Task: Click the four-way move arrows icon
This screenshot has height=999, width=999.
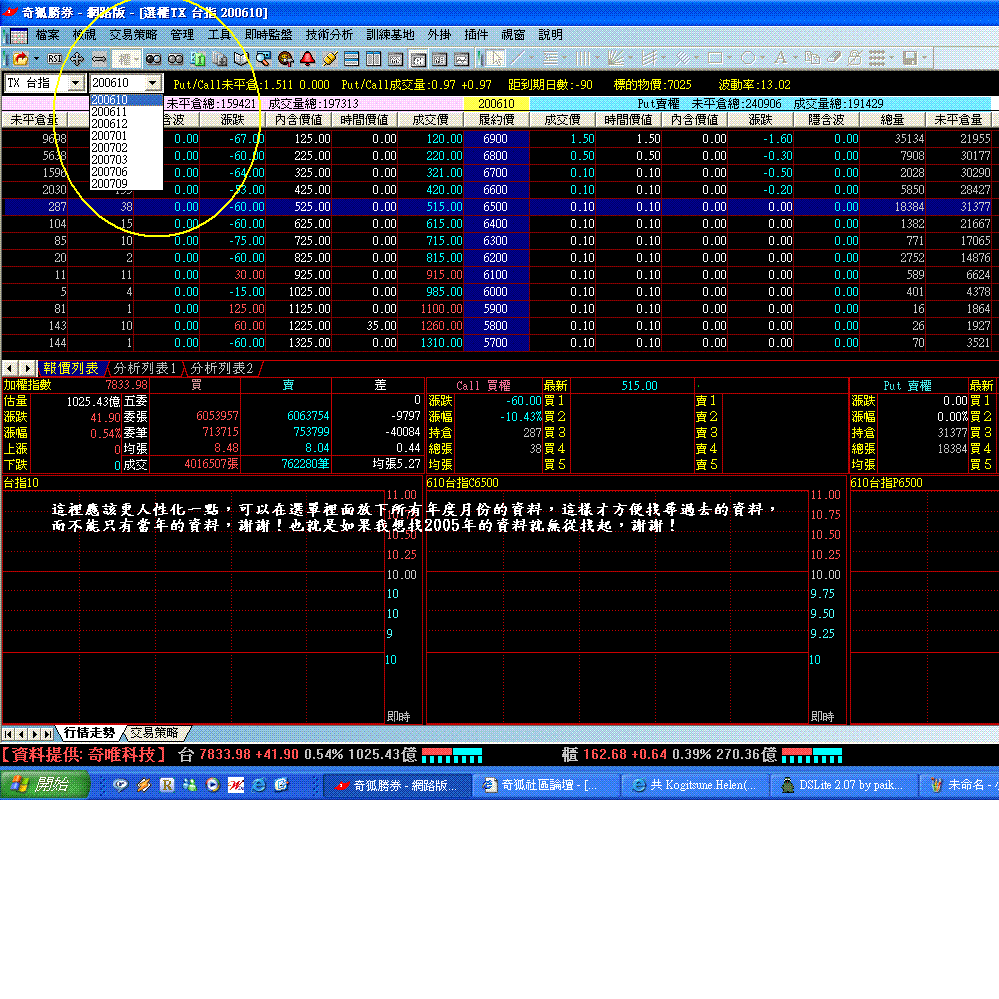Action: tap(77, 59)
